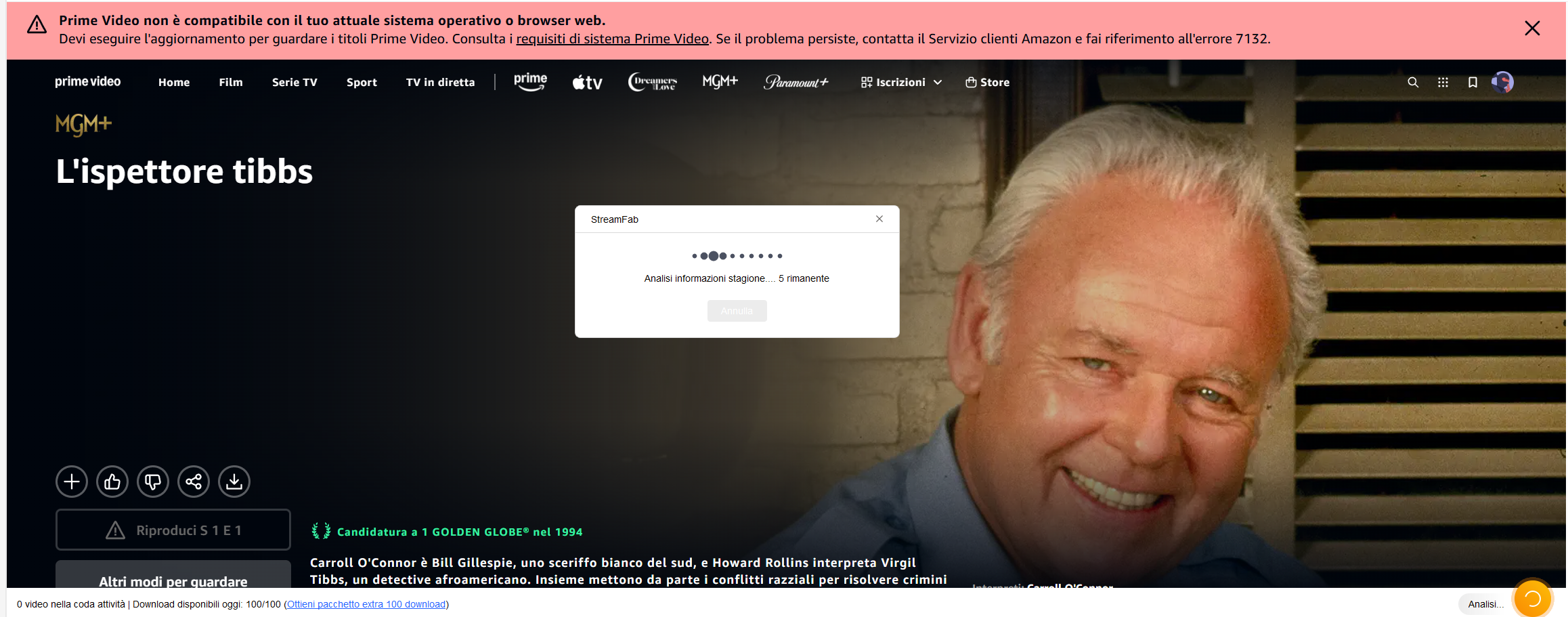Click the Annulla button in StreamFab dialog
The image size is (1568, 617).
point(737,311)
